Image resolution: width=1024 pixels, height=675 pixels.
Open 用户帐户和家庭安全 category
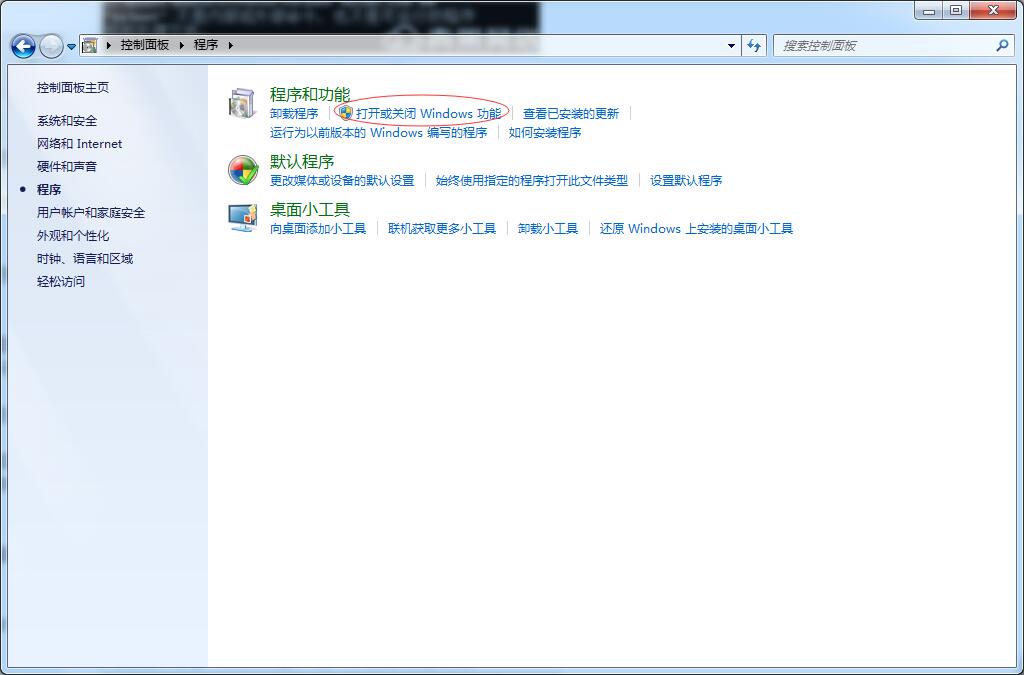[x=91, y=213]
